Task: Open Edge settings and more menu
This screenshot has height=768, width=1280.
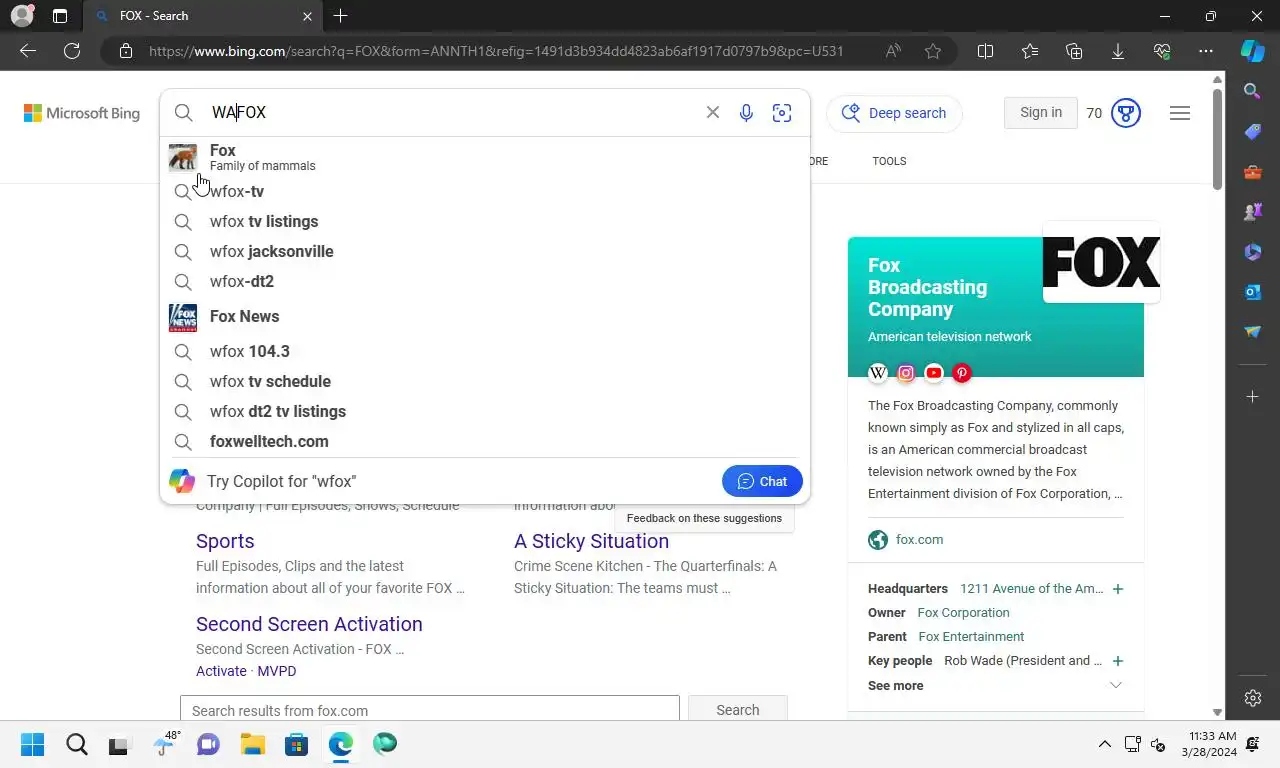Action: click(x=1206, y=51)
